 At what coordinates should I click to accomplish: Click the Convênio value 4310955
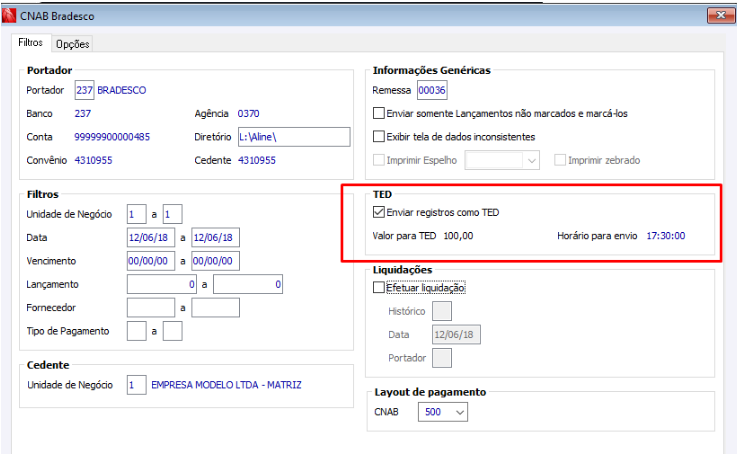(x=94, y=160)
